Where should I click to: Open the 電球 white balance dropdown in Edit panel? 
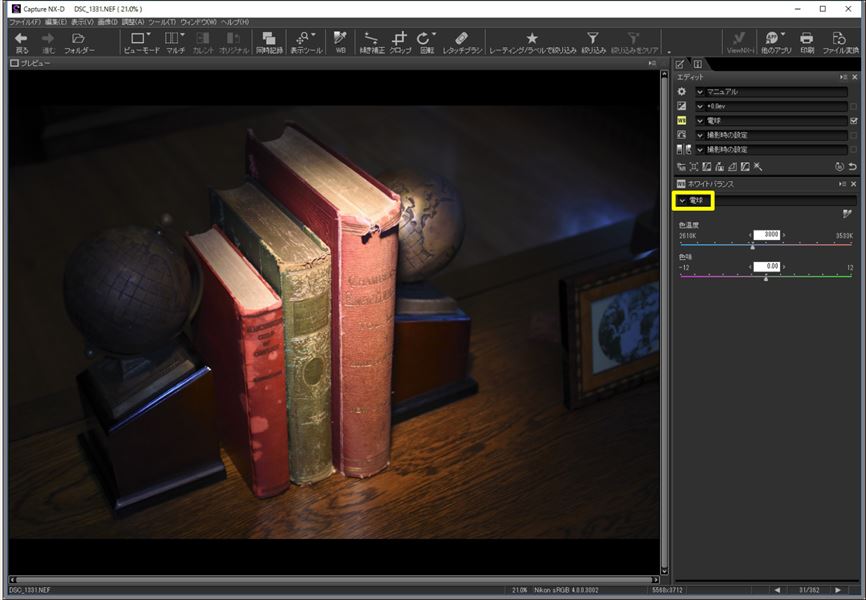point(771,120)
